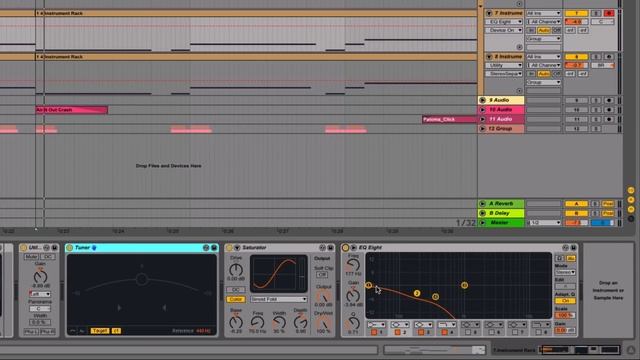
Task: Click EQ Eight Scale value field
Action: point(565,316)
